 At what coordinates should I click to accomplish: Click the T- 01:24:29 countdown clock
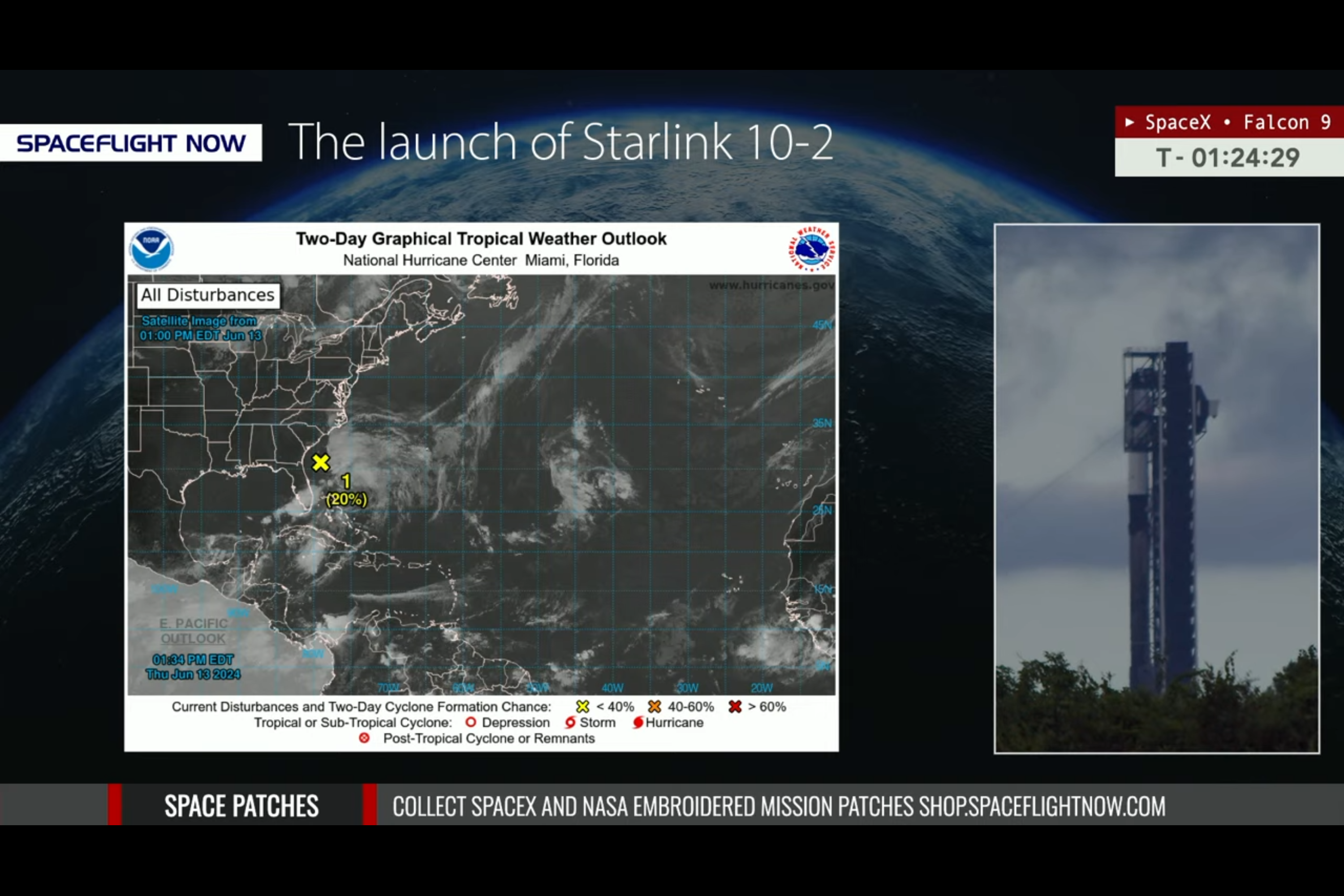(x=1228, y=158)
